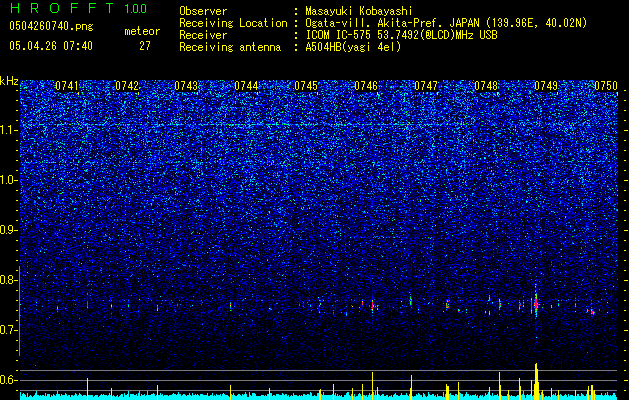Click the Receiving Location label
629x400 pixels.
(233, 23)
